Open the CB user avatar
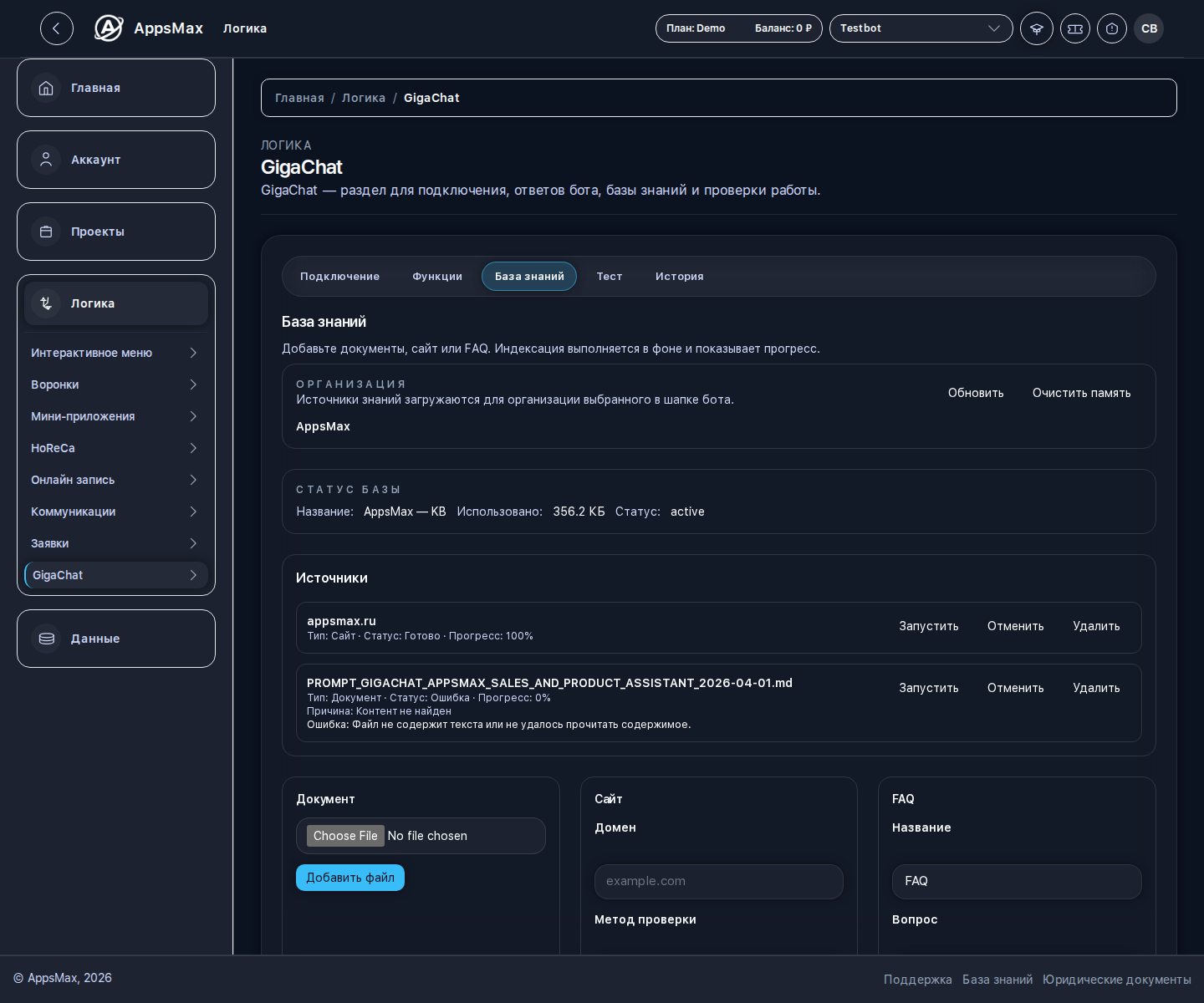 (x=1149, y=28)
